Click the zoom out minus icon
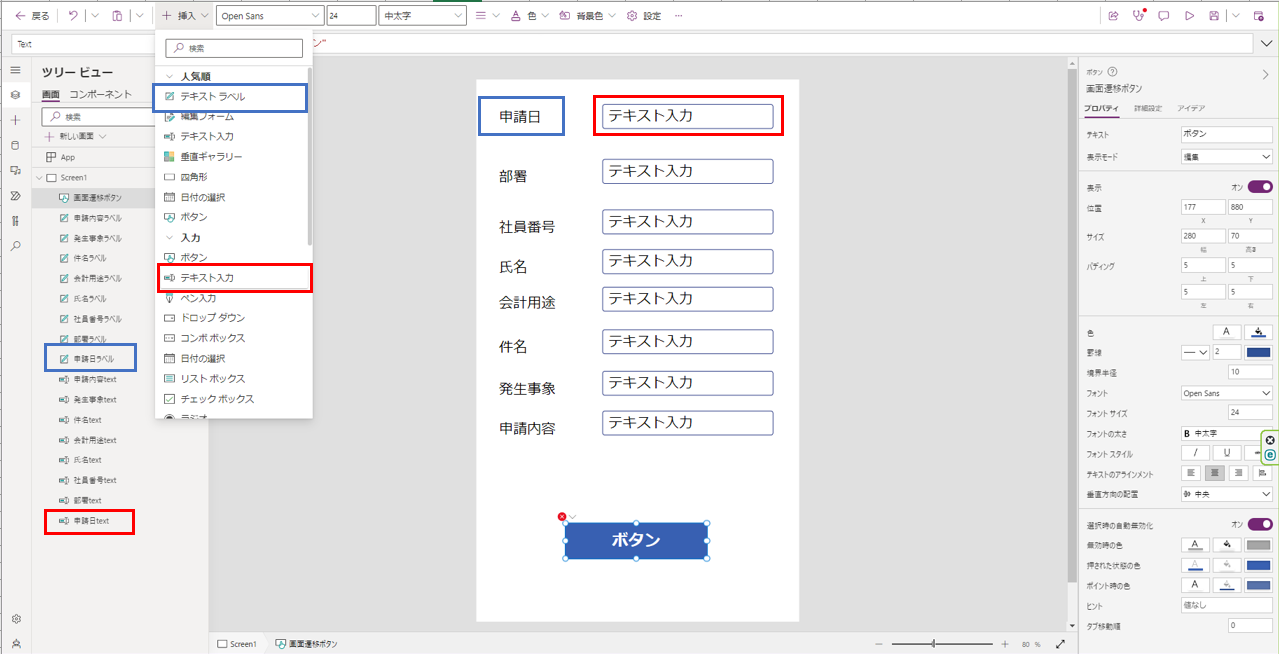 click(878, 644)
